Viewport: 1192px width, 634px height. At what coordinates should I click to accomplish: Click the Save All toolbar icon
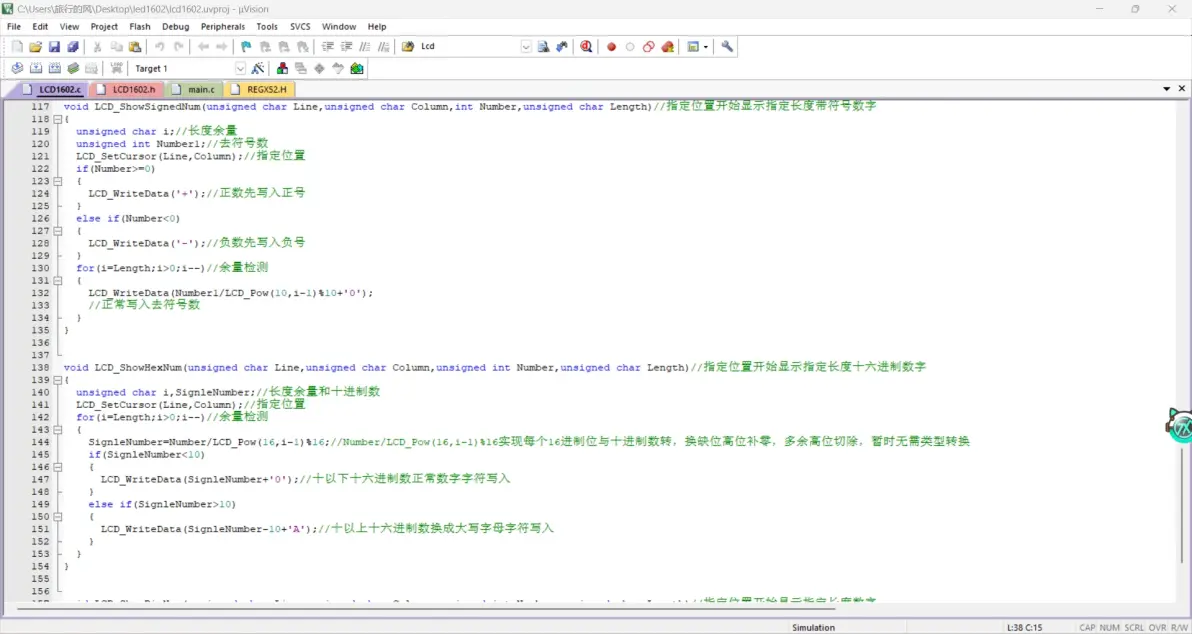coord(72,47)
